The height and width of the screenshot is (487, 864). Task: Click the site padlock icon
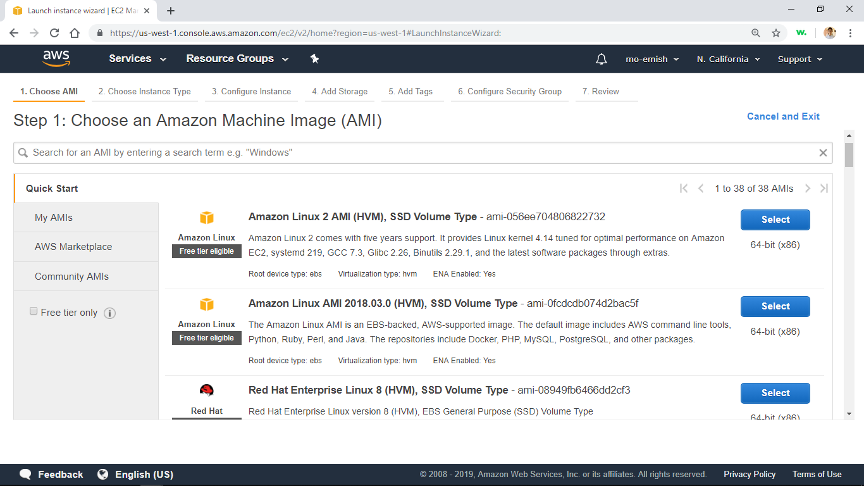pos(100,33)
